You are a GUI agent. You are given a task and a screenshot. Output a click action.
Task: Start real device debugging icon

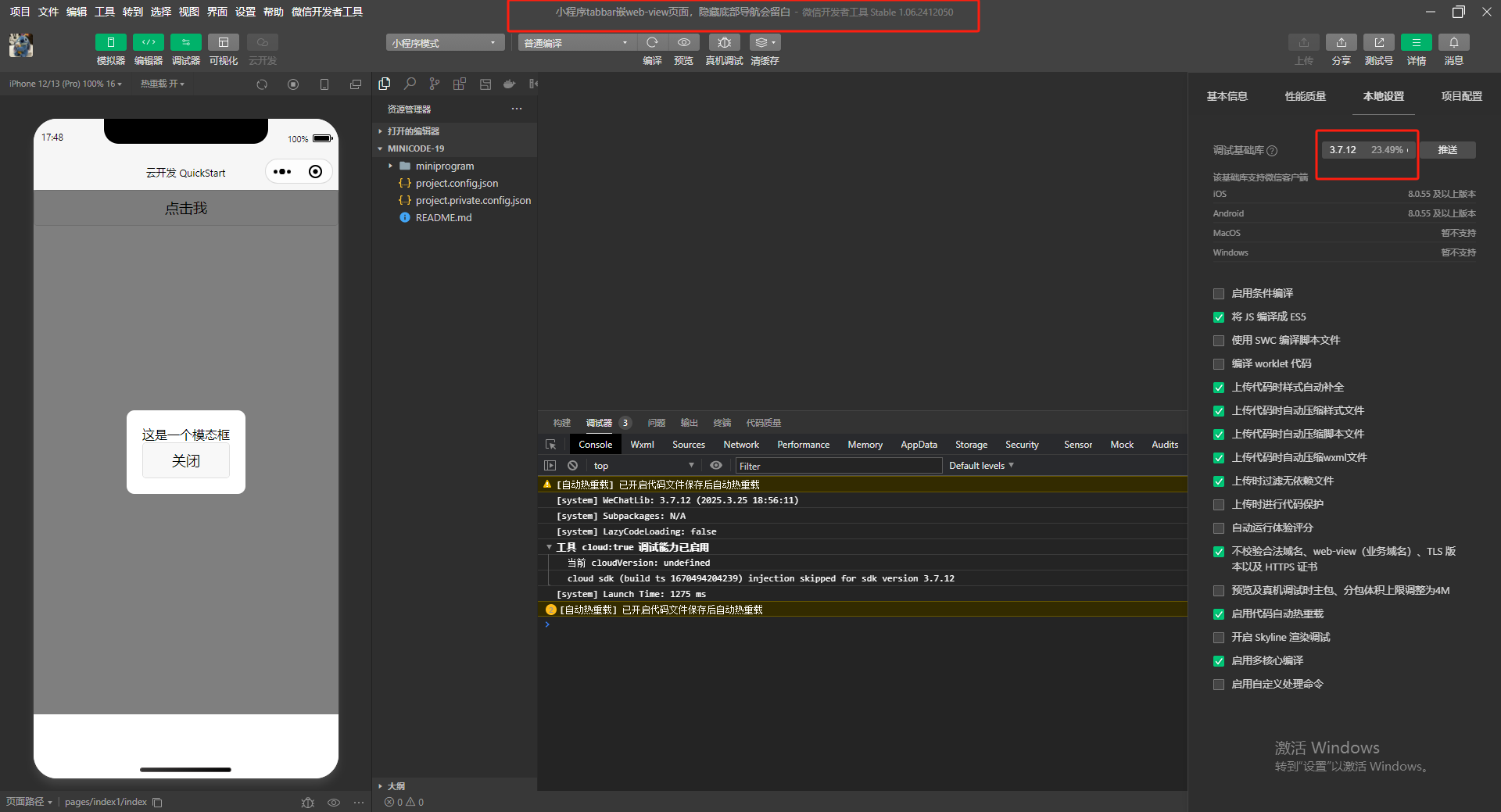(724, 42)
